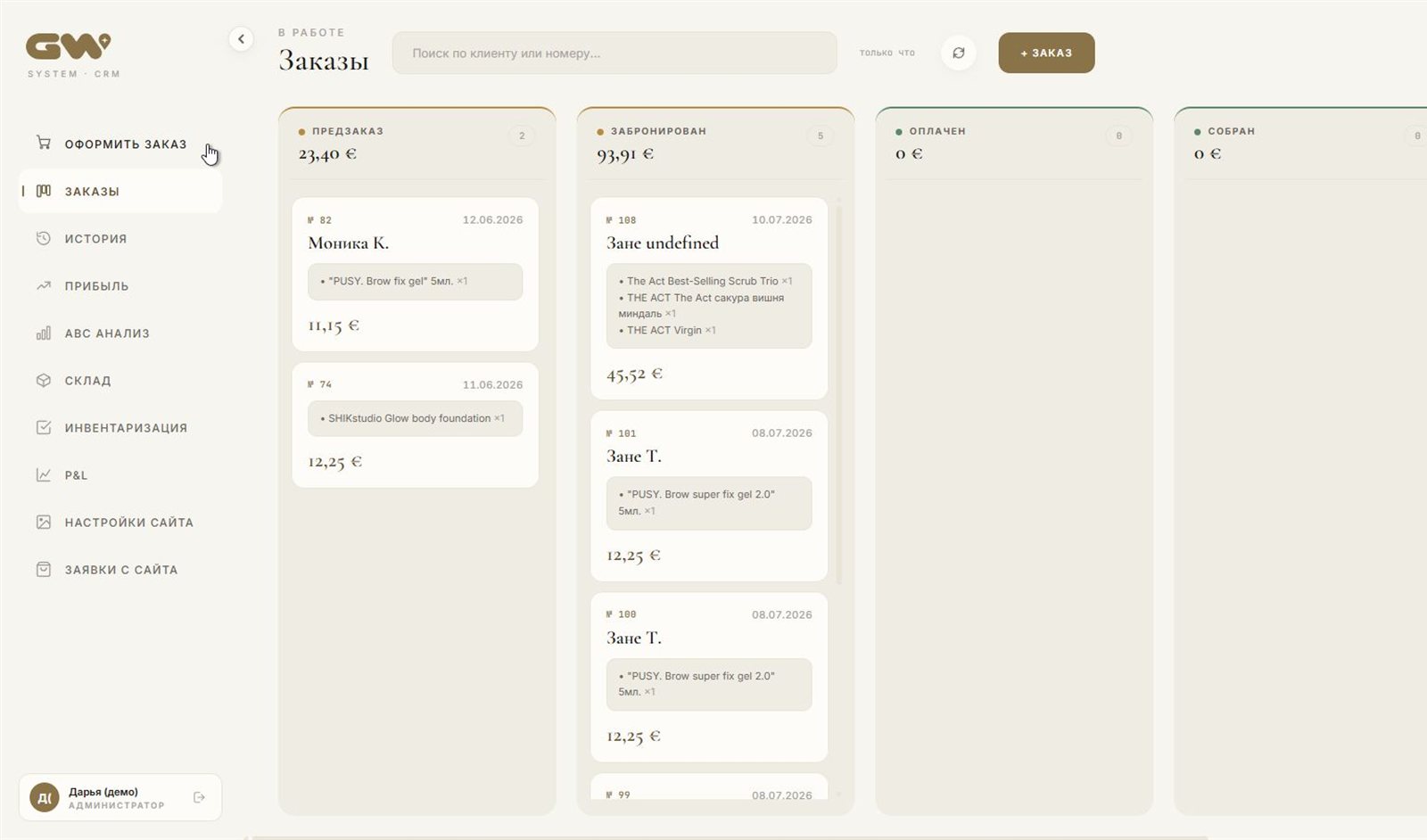Click the + Заказ button
1427x840 pixels.
(x=1046, y=53)
